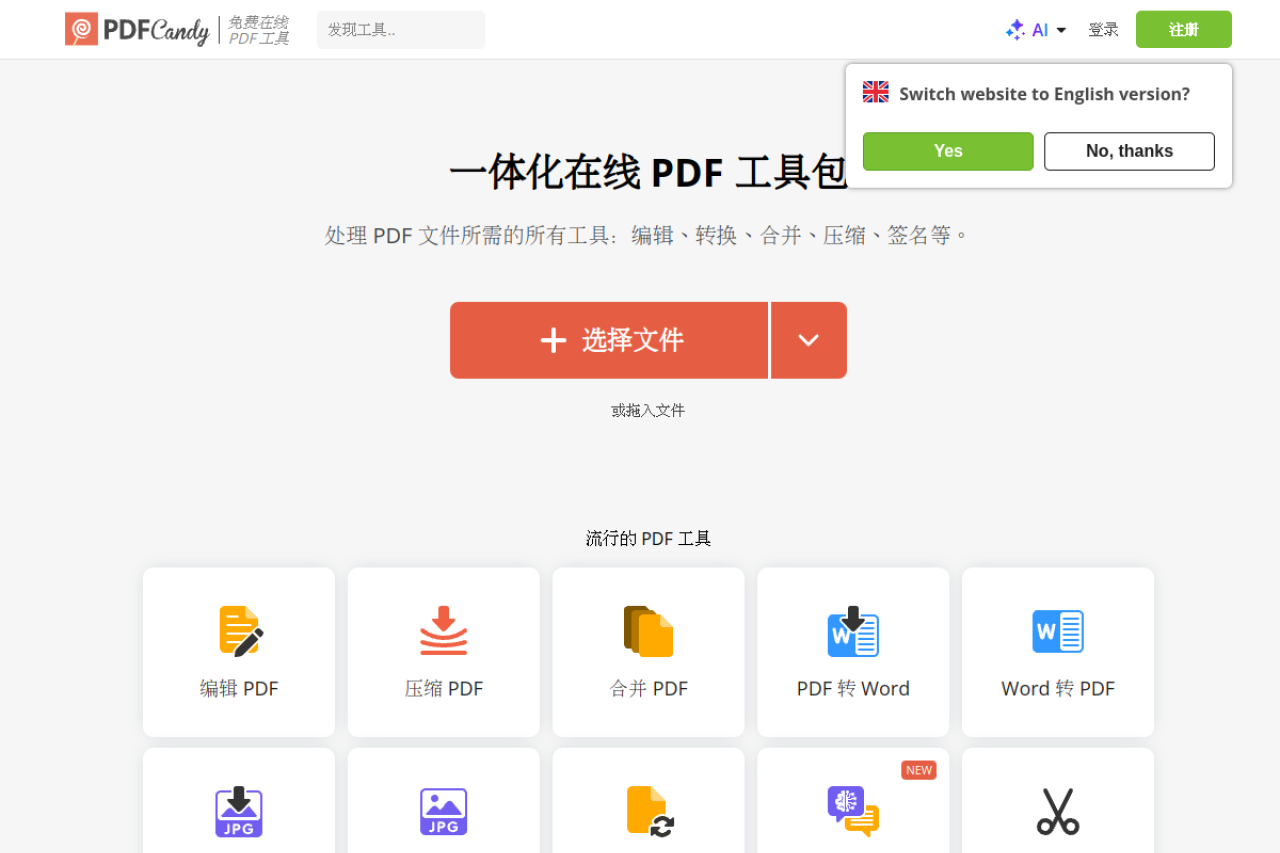
Task: Open the Word 转 PDF icon
Action: [x=1058, y=631]
